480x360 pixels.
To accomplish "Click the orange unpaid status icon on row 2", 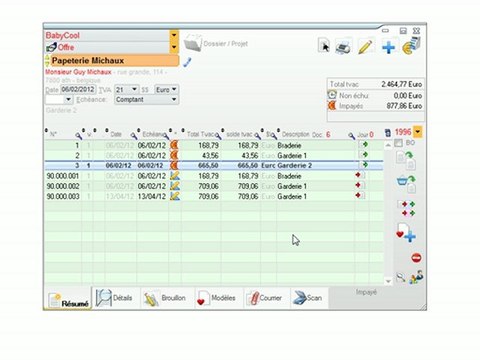I will [174, 155].
